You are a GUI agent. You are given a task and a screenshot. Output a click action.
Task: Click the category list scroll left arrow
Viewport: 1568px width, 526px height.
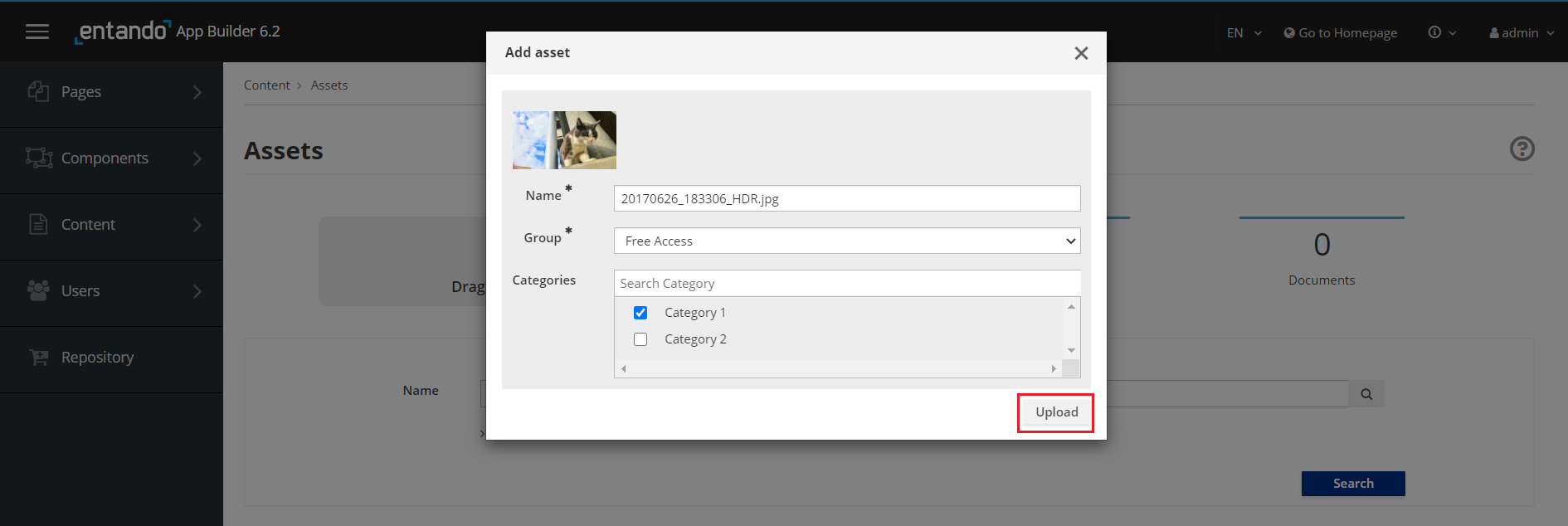624,368
